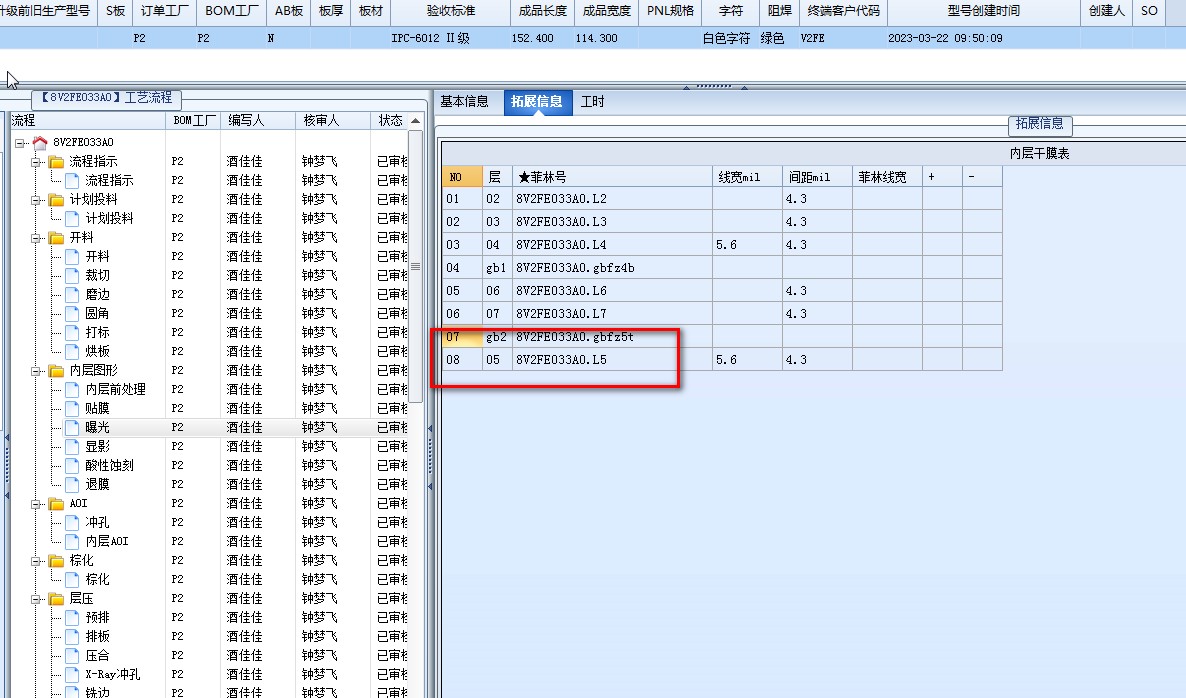Click the 4.3 spacing cell in row 8V2FE033A0.L7

817,314
